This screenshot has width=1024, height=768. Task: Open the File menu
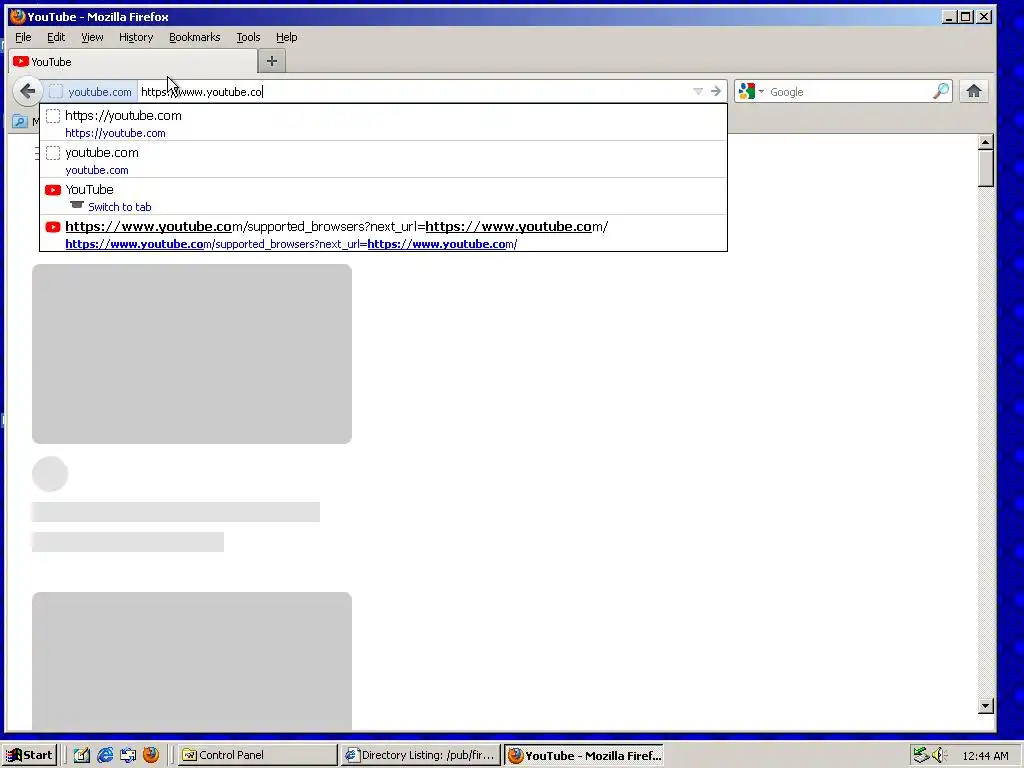(24, 37)
